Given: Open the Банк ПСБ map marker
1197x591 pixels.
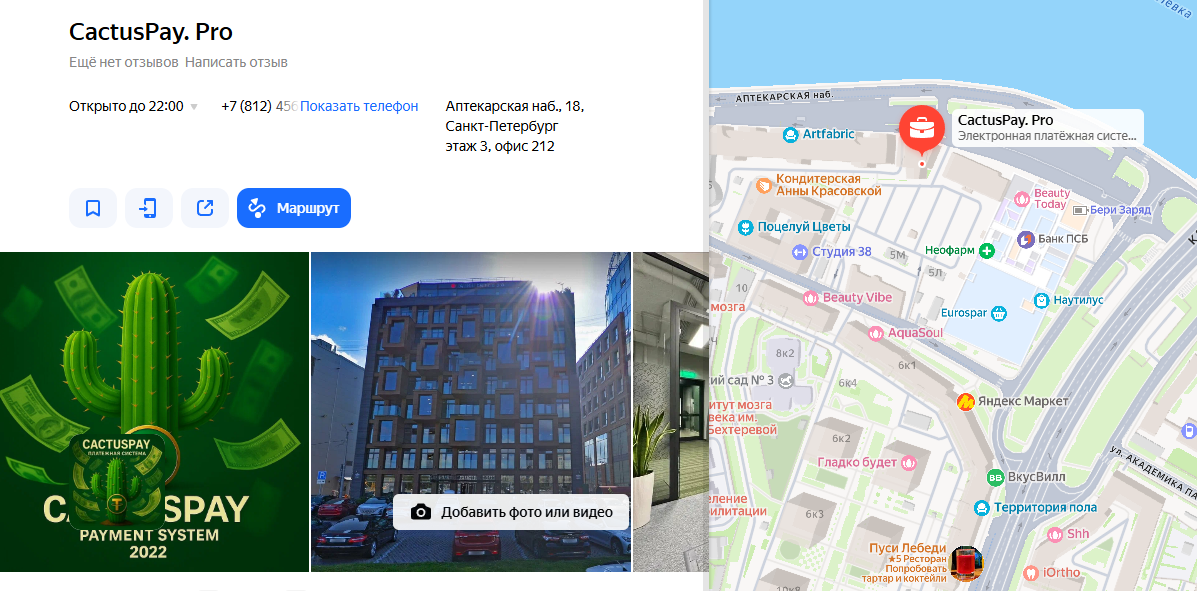Looking at the screenshot, I should click(x=1026, y=240).
